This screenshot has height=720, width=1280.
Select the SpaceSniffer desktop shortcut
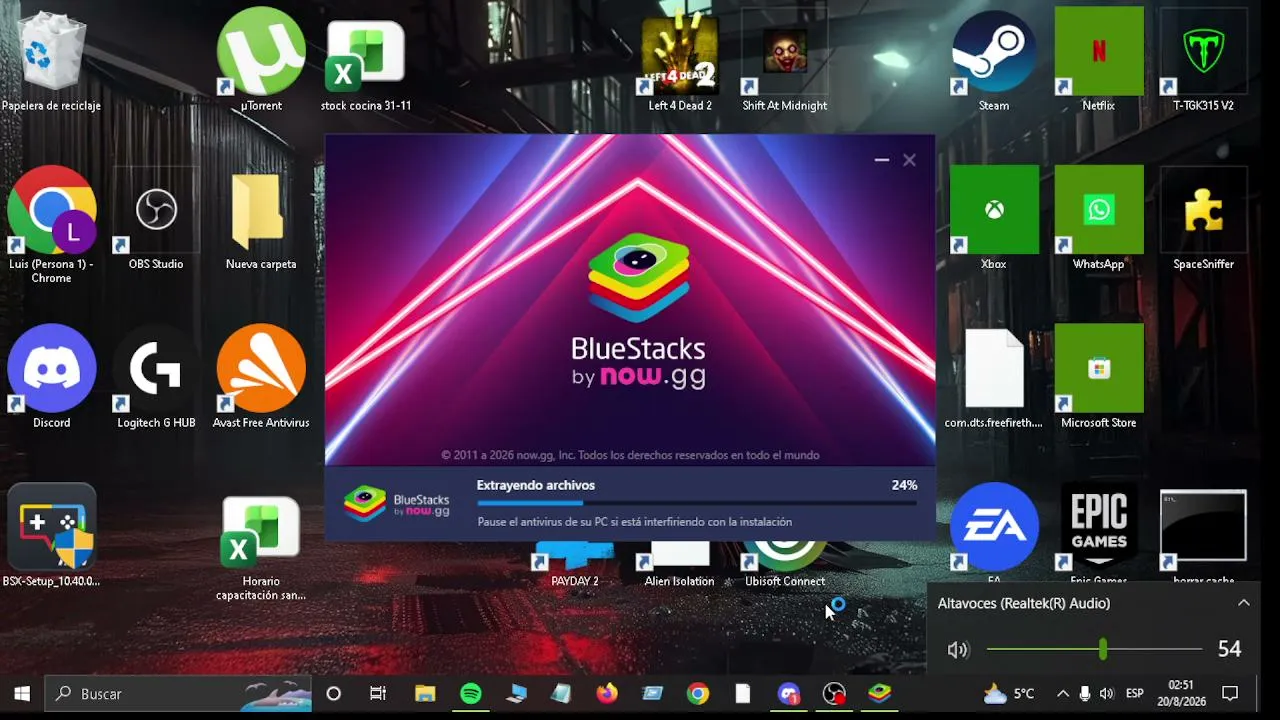1203,220
